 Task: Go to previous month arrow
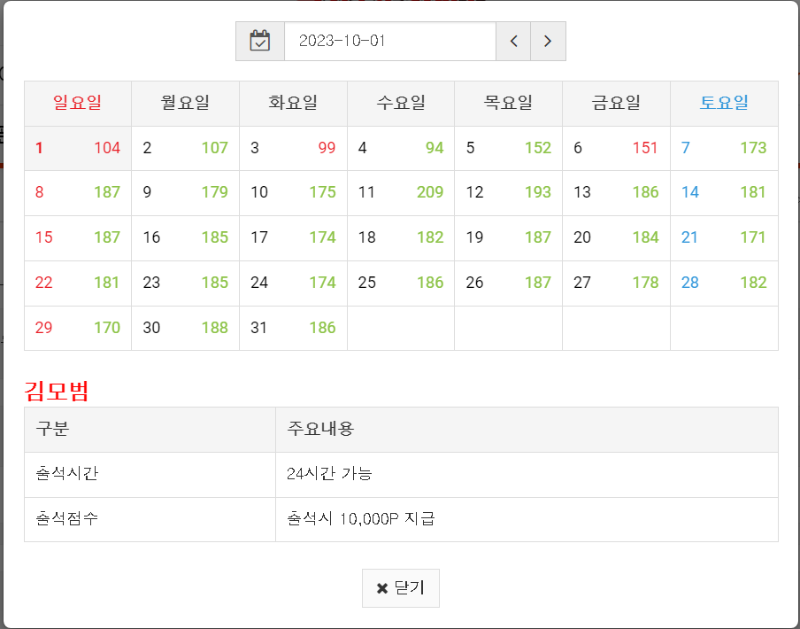[513, 41]
